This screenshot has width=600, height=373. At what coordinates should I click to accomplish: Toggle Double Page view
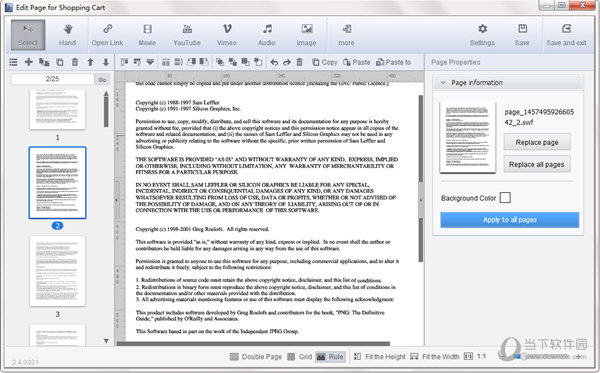(256, 357)
